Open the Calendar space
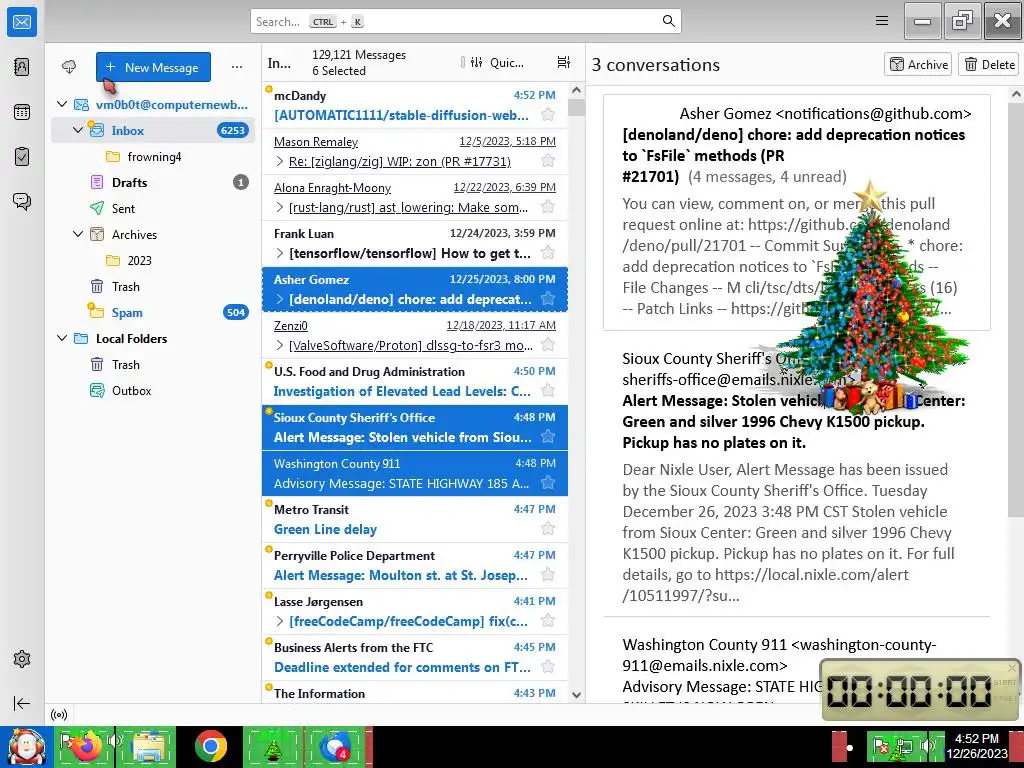 point(22,112)
